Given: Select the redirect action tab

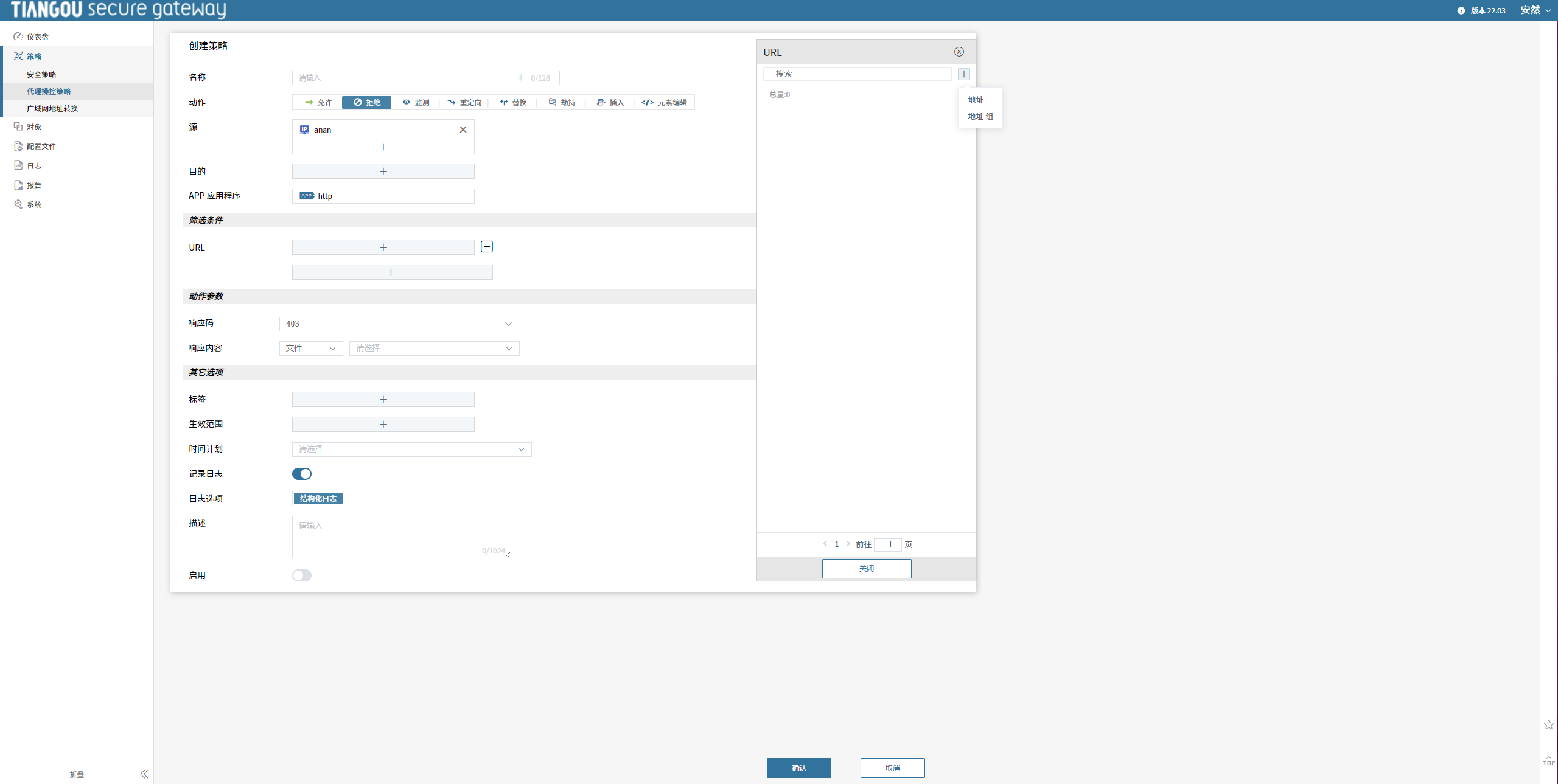Looking at the screenshot, I should (464, 103).
